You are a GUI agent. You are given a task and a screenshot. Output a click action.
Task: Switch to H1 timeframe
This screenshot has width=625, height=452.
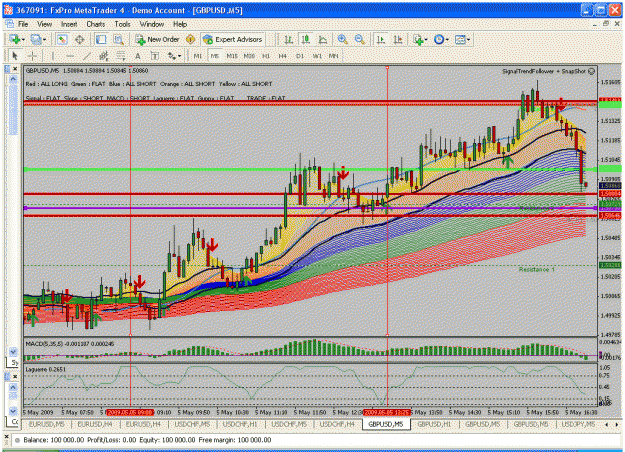pos(266,56)
